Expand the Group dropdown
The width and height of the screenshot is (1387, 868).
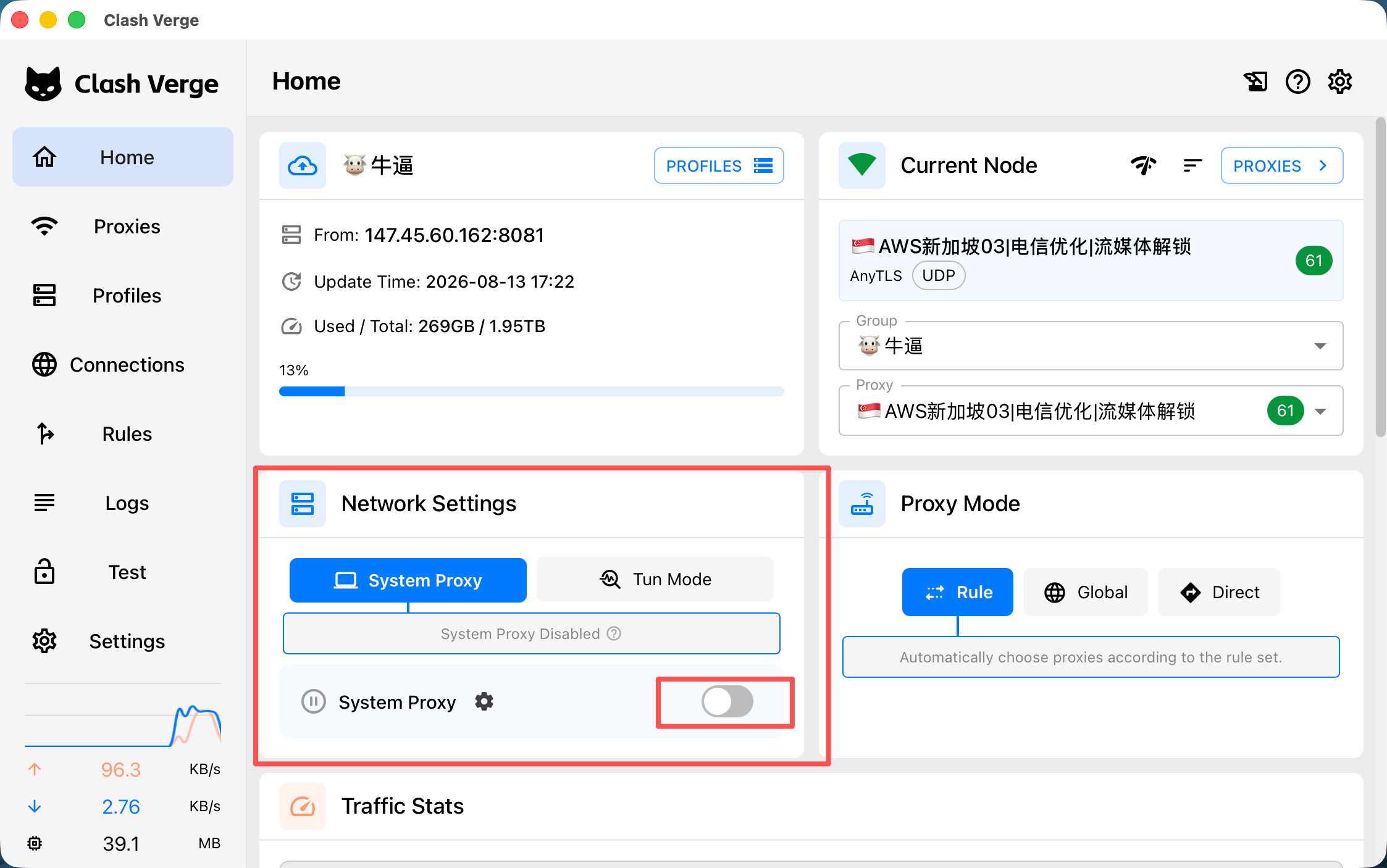point(1091,346)
